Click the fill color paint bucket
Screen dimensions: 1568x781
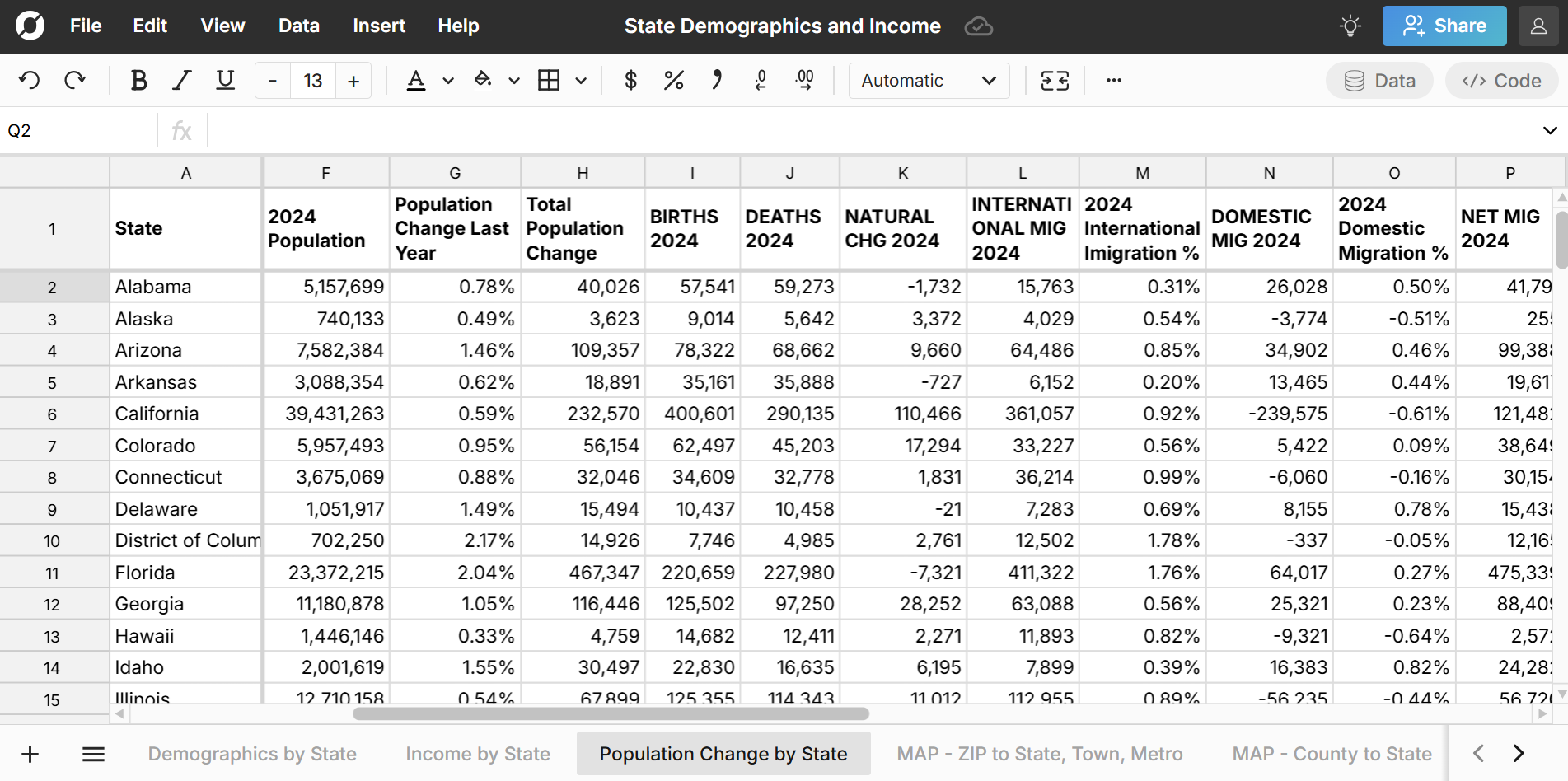483,81
